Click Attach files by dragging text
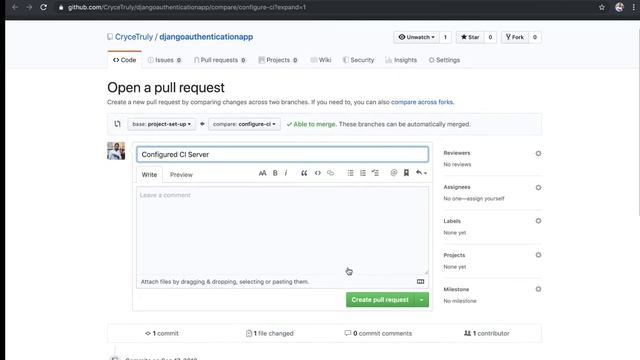Screen dimensions: 640x360 [225, 282]
